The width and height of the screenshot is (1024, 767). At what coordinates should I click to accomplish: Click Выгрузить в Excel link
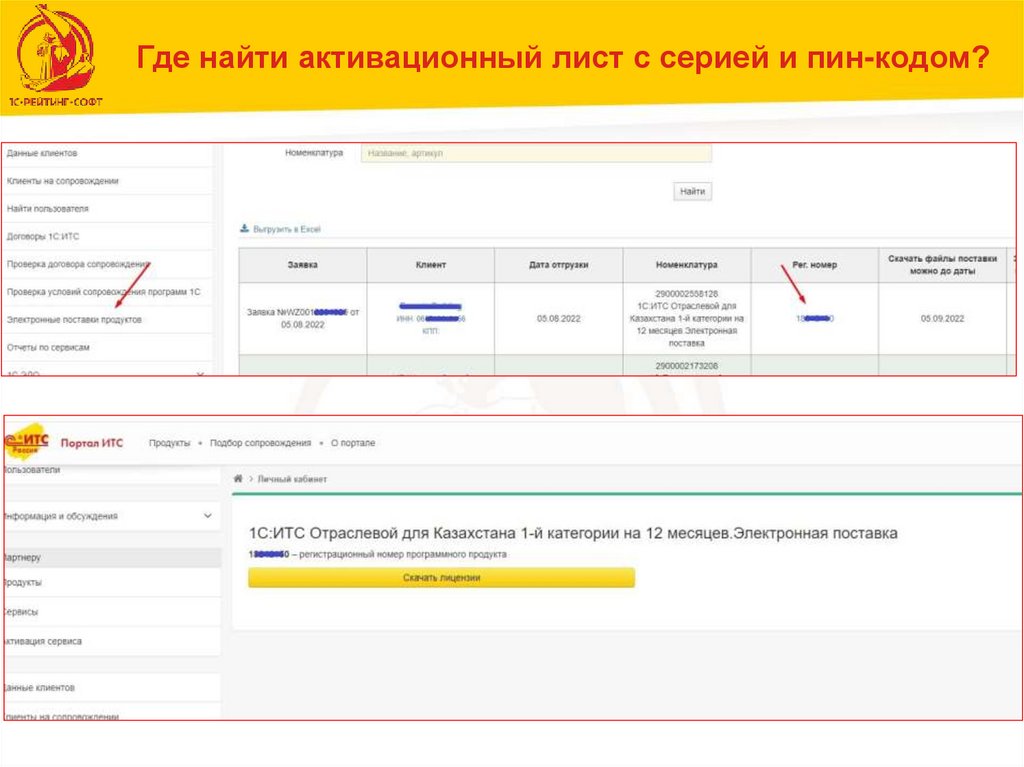pyautogui.click(x=287, y=229)
